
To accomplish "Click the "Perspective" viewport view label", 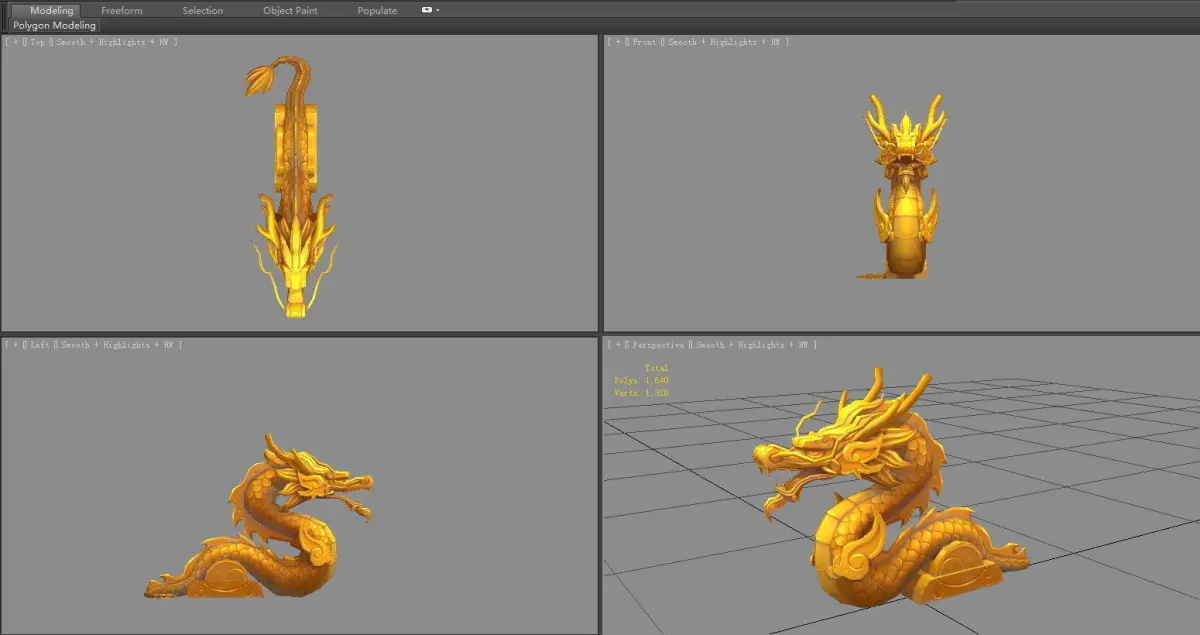I will 658,345.
